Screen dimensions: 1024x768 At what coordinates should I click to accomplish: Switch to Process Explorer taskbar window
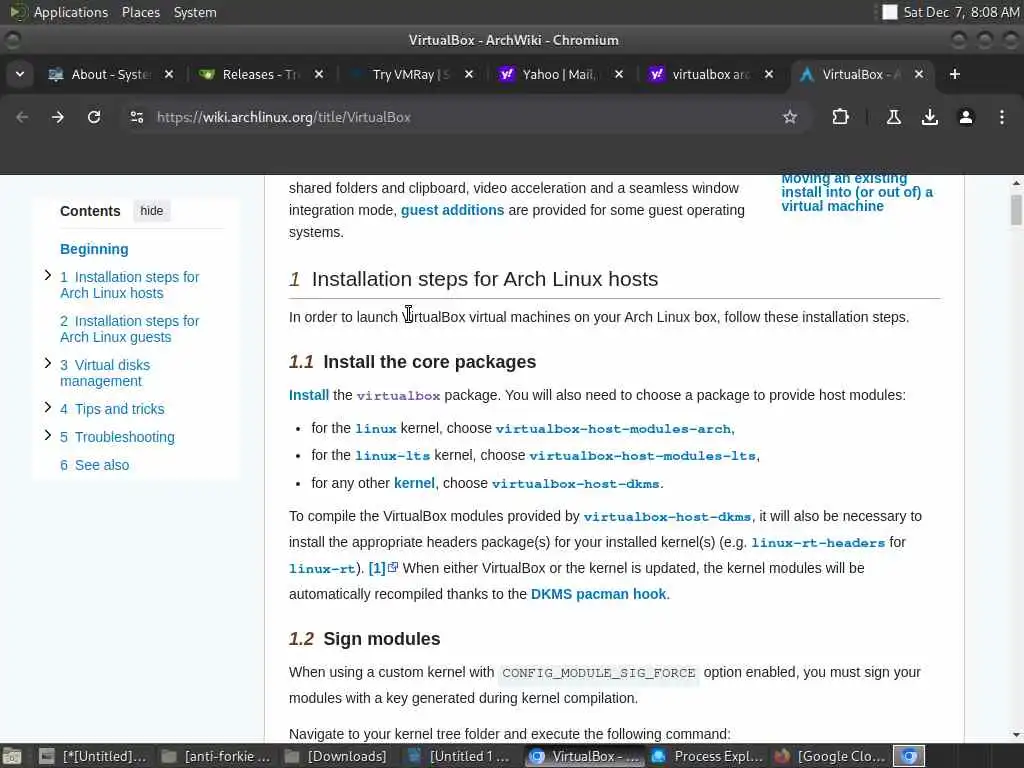pyautogui.click(x=707, y=756)
